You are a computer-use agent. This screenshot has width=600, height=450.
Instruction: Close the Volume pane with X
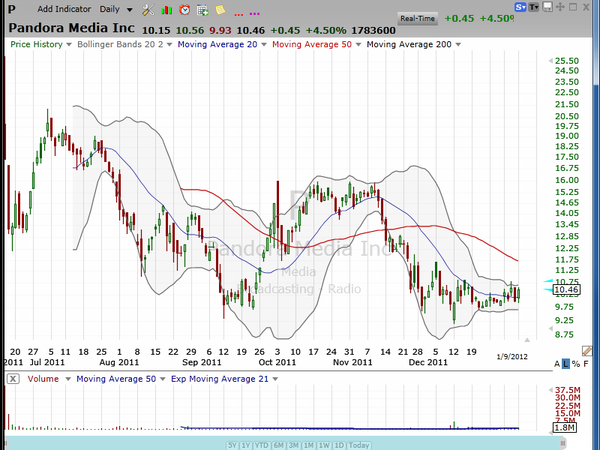13,379
